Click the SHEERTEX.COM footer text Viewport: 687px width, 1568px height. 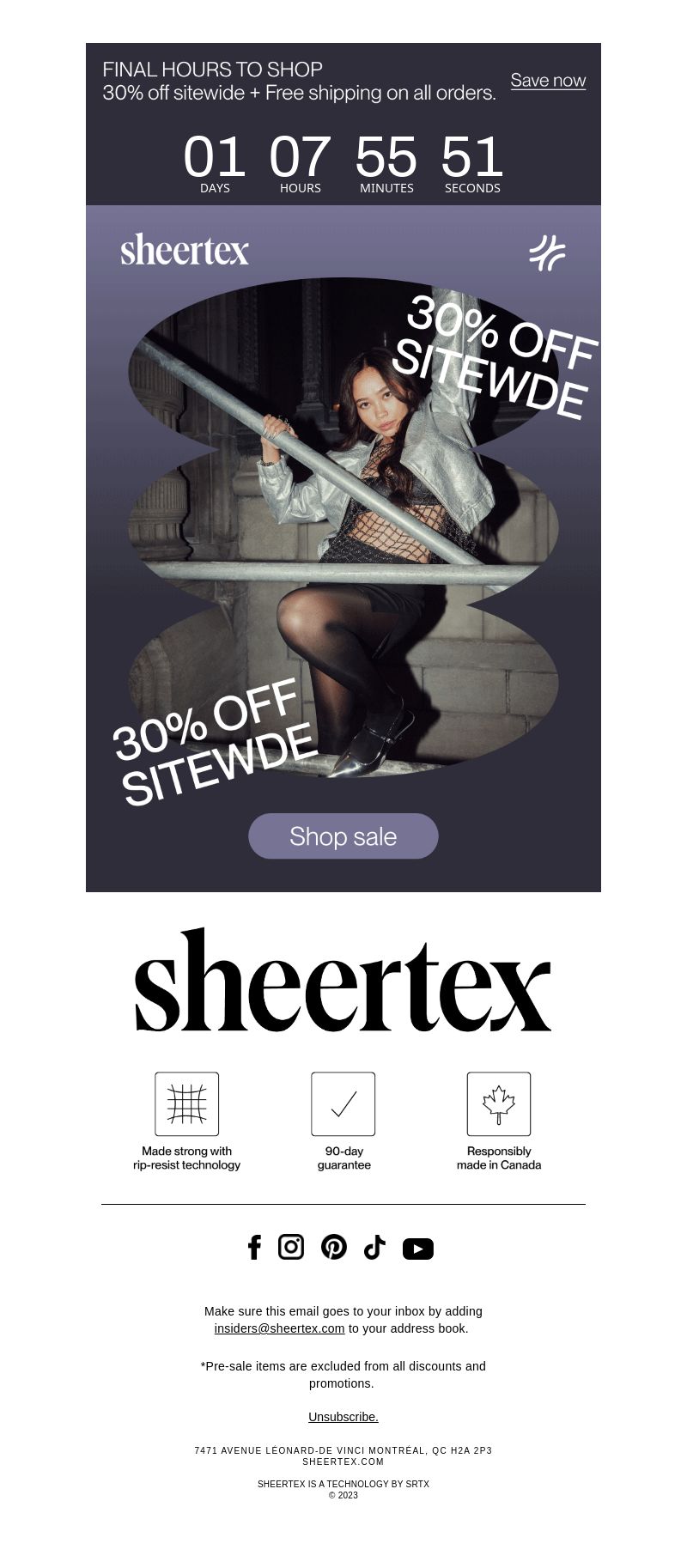(343, 1462)
